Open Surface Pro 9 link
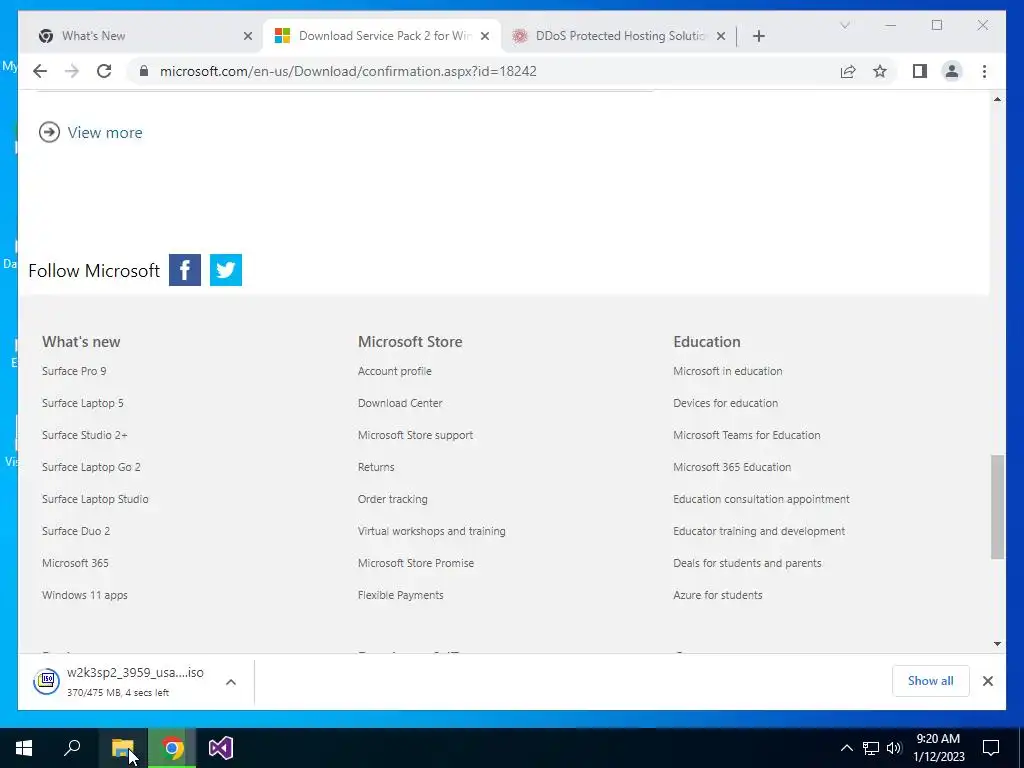 (x=74, y=371)
